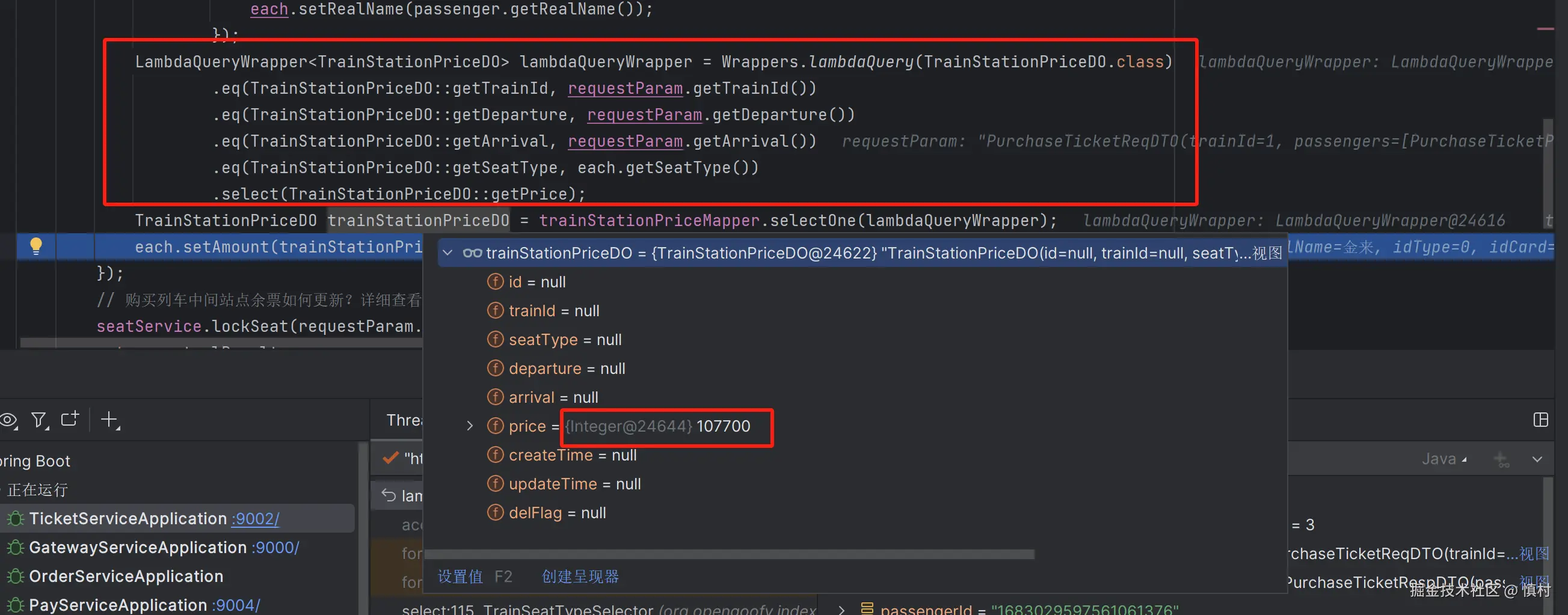Select the GatewayServiceApplication service row
1568x615 pixels.
(177, 548)
